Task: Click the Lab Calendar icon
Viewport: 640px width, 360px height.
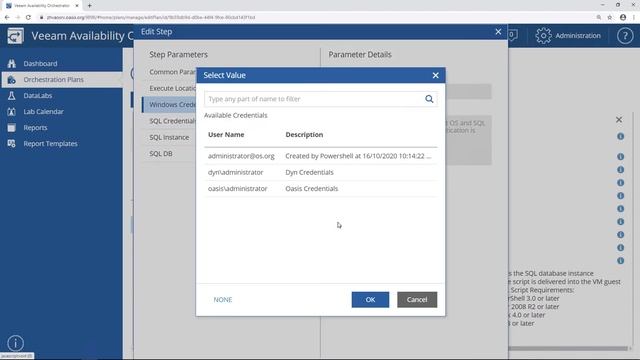Action: point(11,111)
